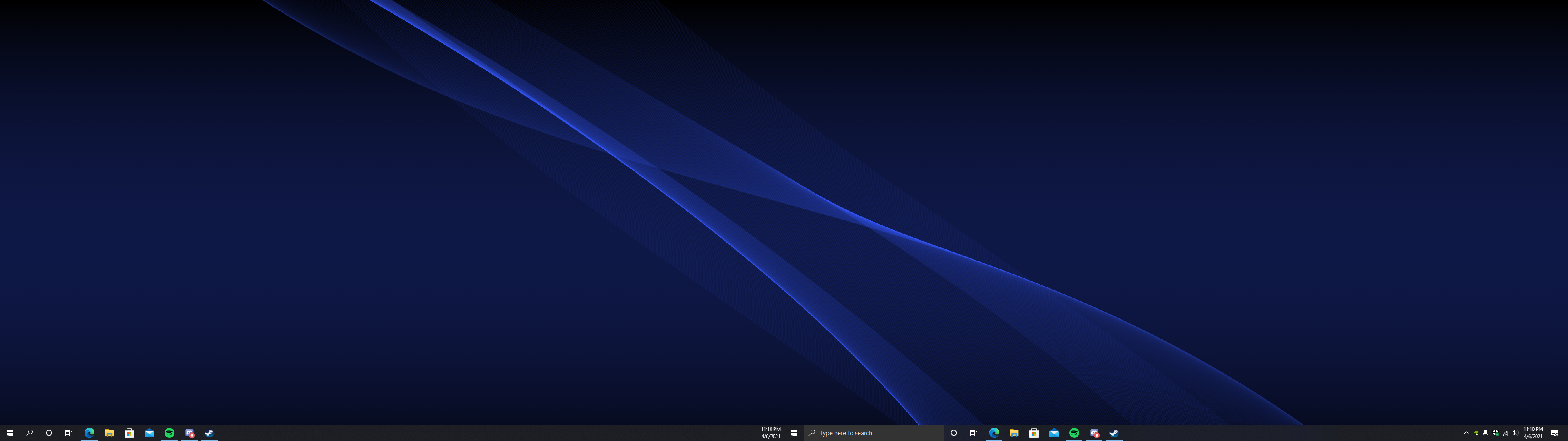Open the speaker volume control
The image size is (1568, 441).
tap(1515, 433)
